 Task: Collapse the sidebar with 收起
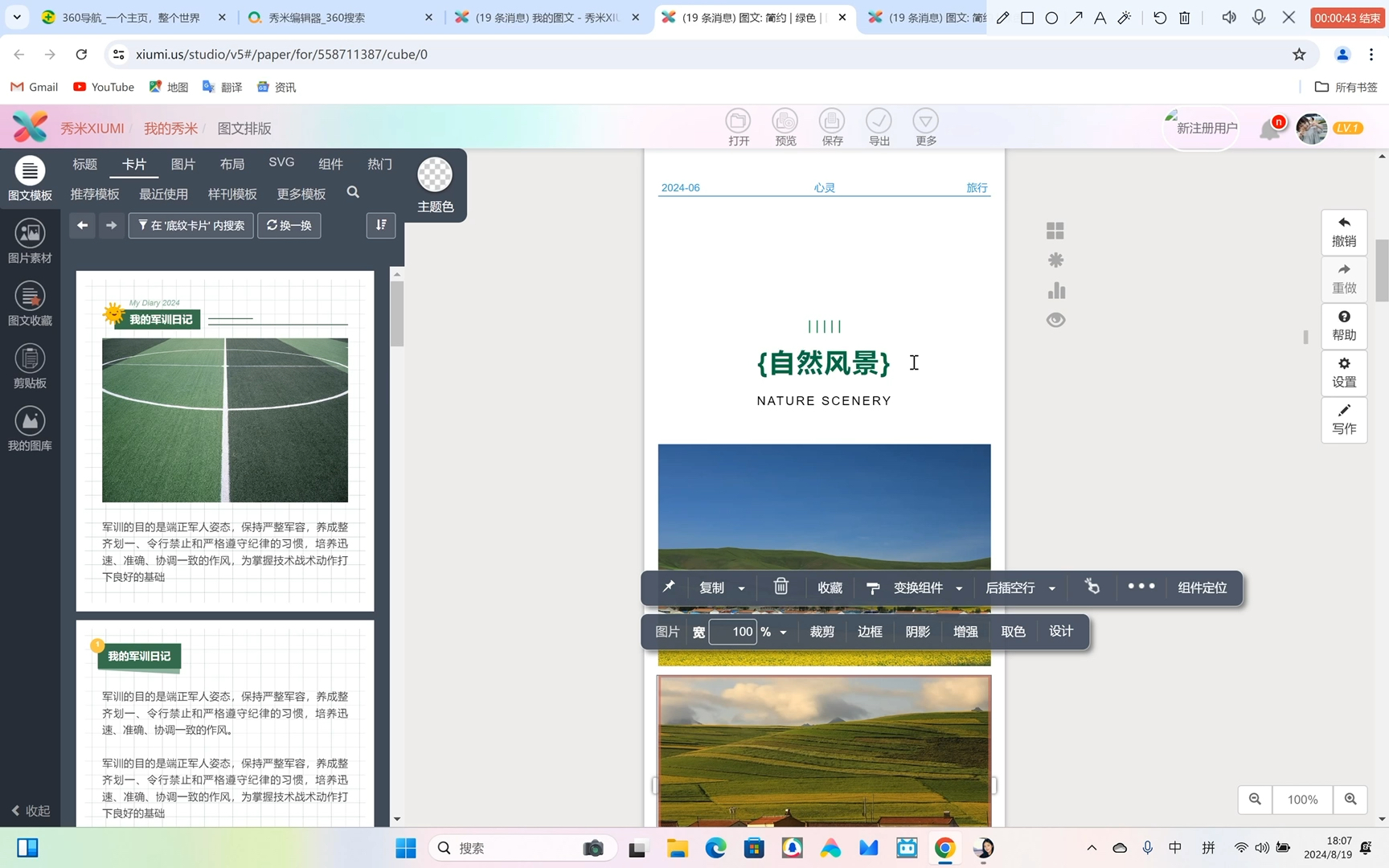click(31, 811)
